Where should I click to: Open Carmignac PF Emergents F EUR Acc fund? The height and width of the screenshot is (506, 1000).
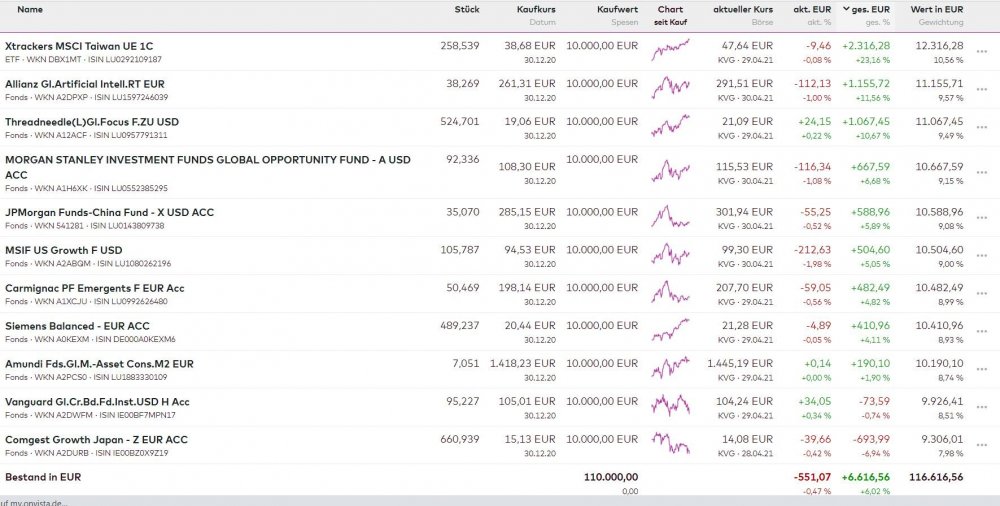coord(95,288)
